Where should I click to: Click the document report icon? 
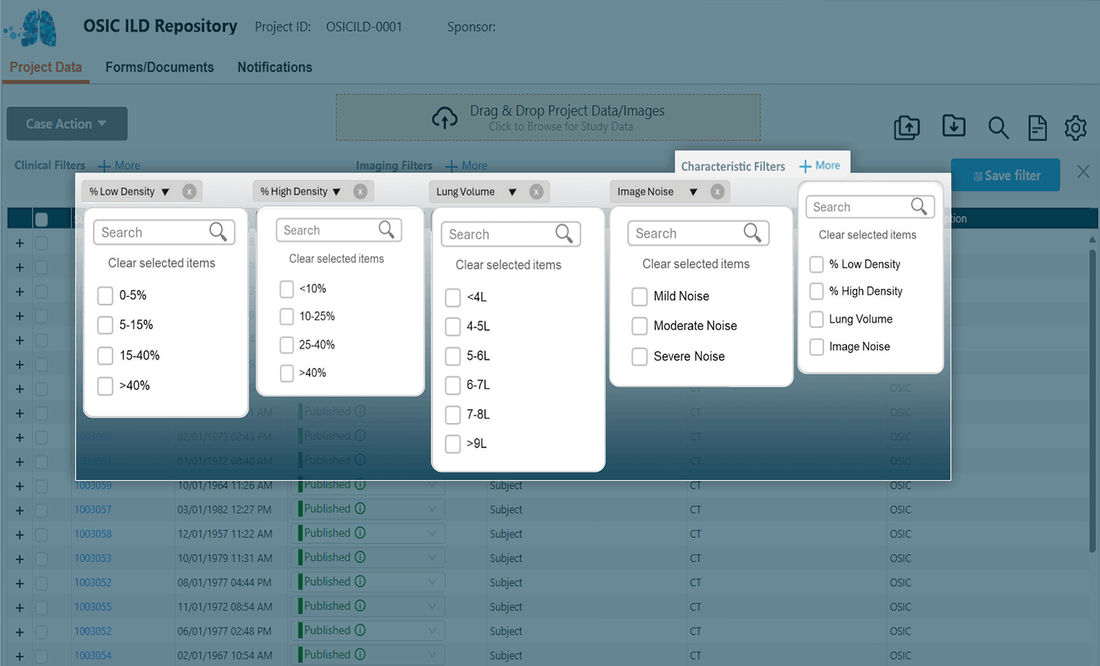pyautogui.click(x=1038, y=127)
